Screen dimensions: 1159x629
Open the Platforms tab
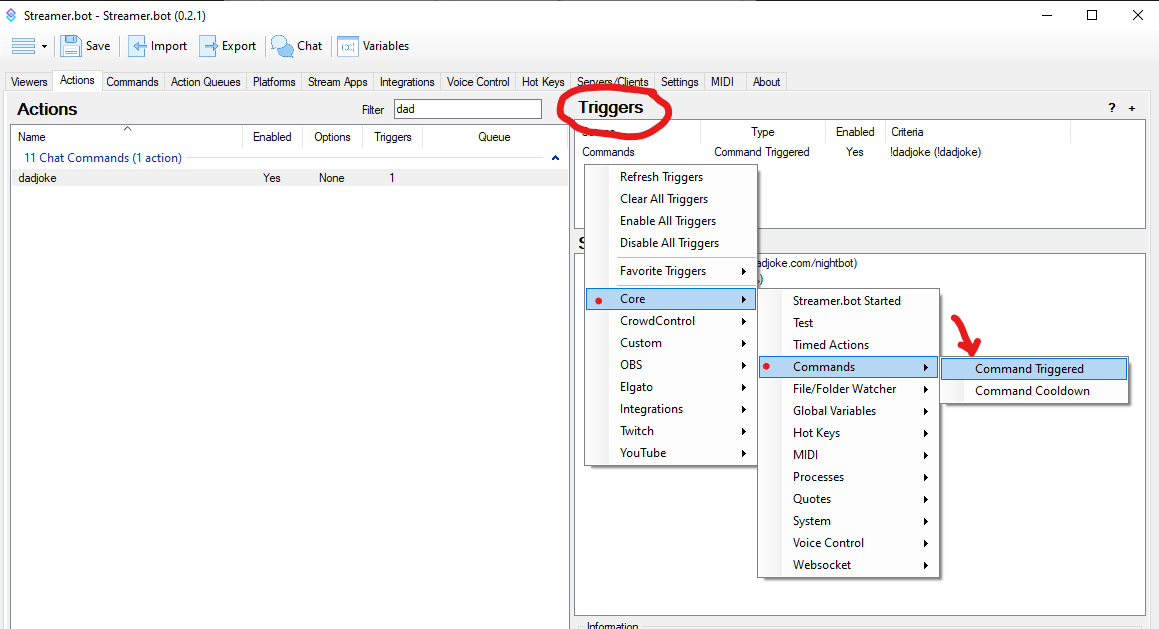(x=274, y=82)
